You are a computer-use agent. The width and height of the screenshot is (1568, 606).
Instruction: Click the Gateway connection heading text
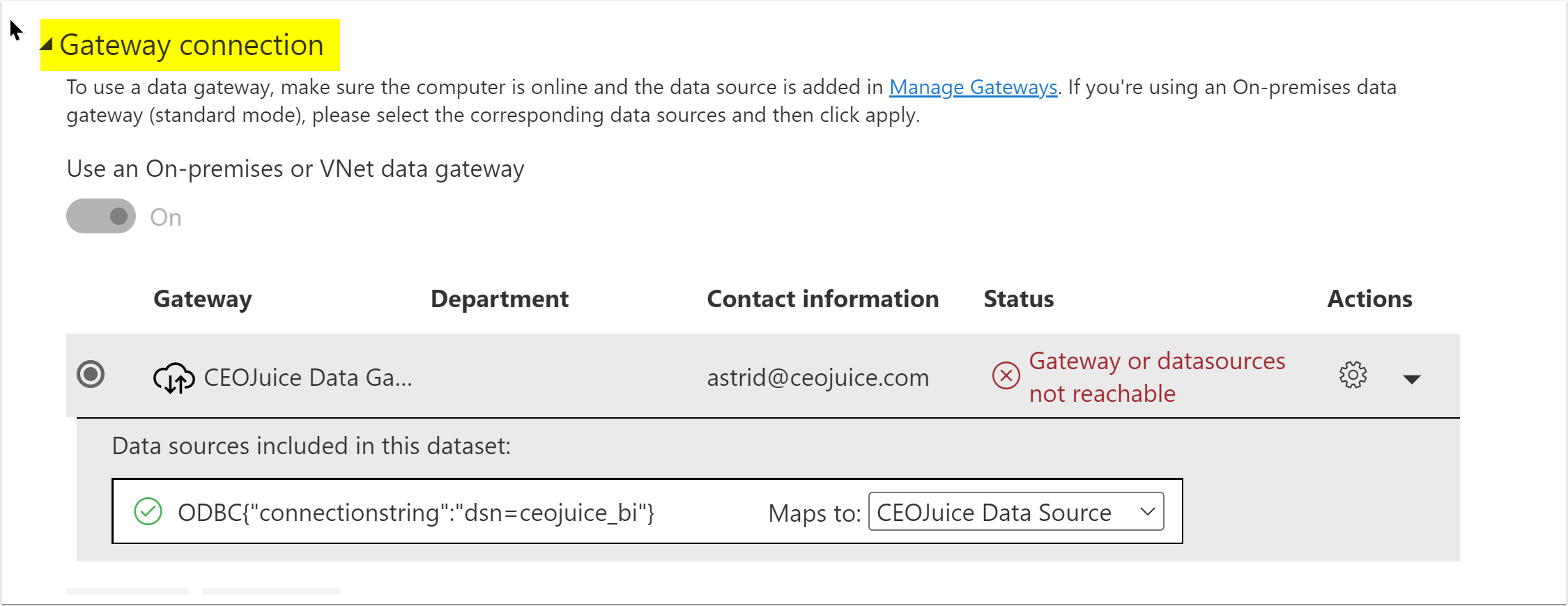pos(192,45)
